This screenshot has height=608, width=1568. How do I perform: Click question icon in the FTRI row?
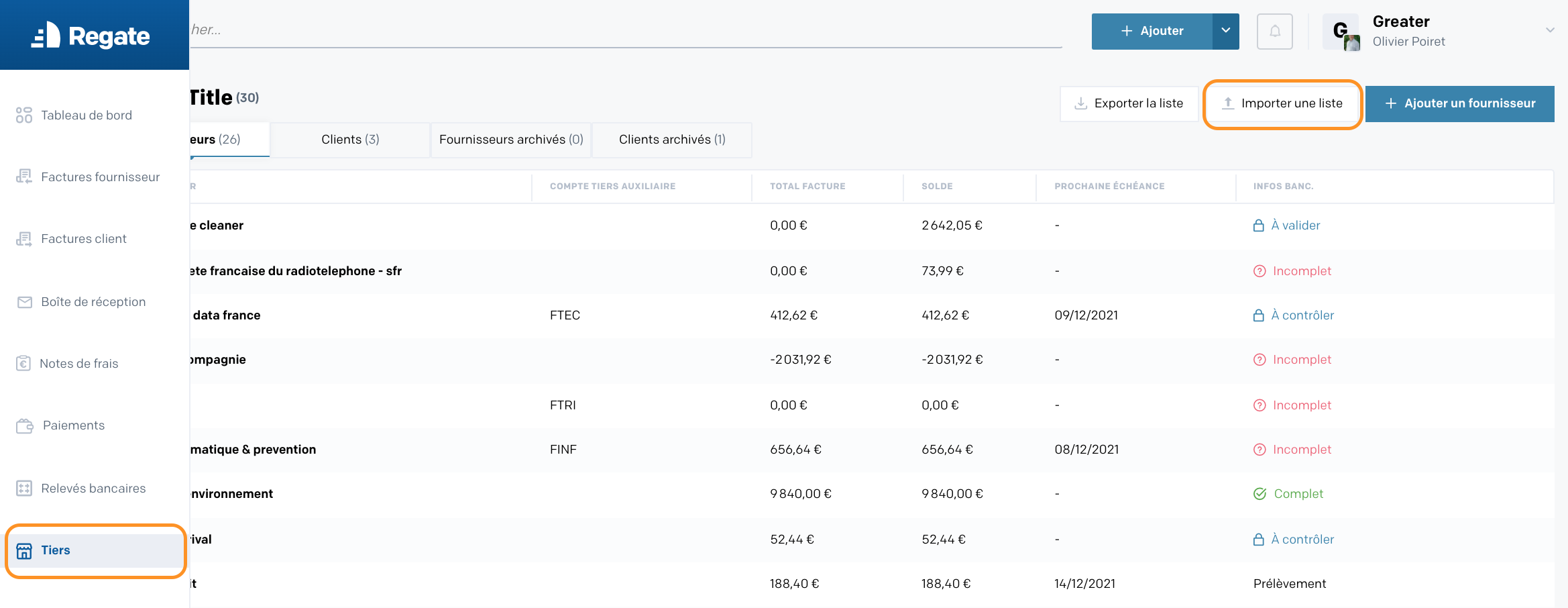point(1259,405)
